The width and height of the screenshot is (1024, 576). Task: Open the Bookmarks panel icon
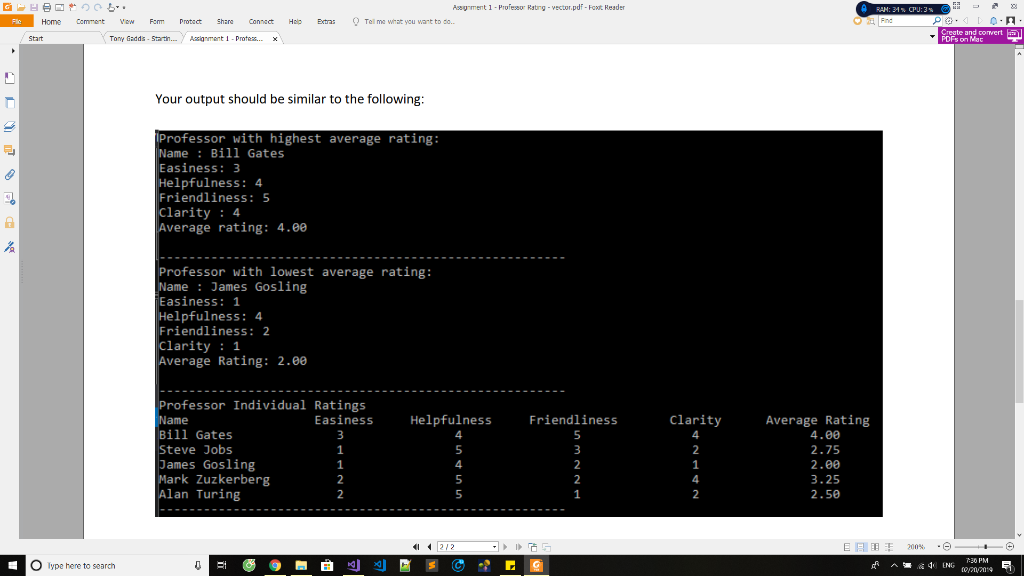pyautogui.click(x=10, y=78)
